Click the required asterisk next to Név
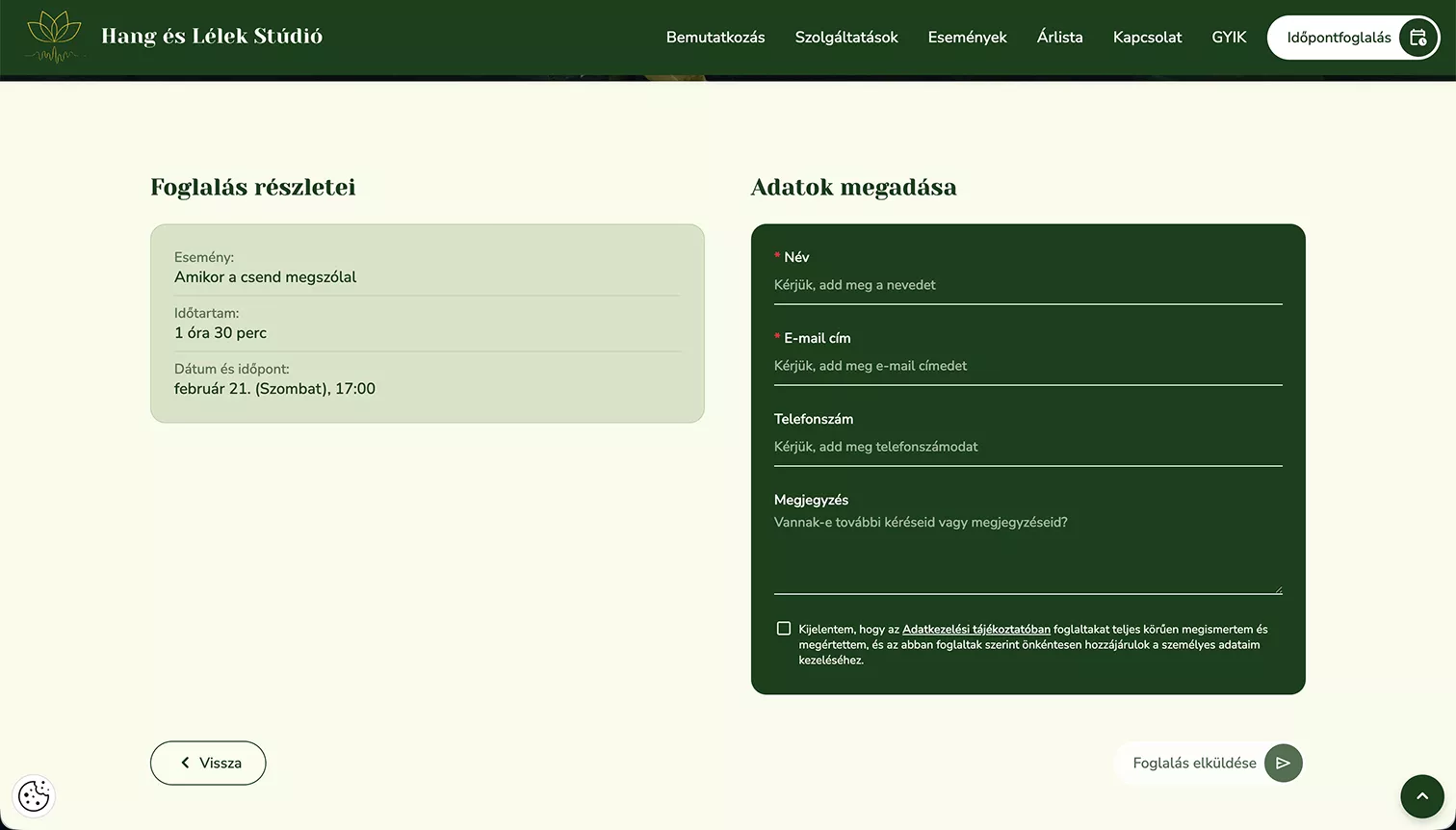The width and height of the screenshot is (1456, 830). [776, 256]
